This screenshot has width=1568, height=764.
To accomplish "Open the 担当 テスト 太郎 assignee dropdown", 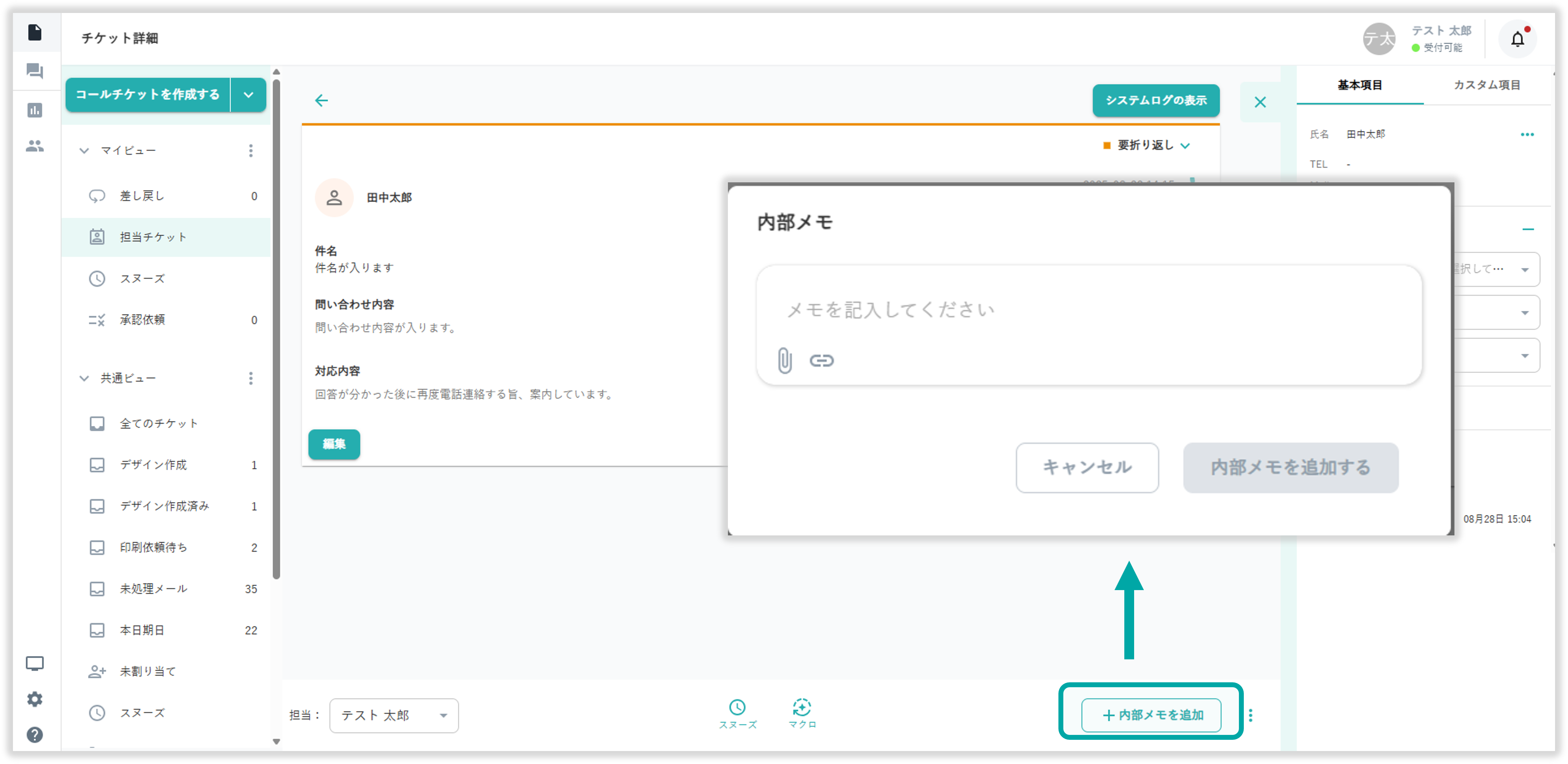I will tap(393, 715).
